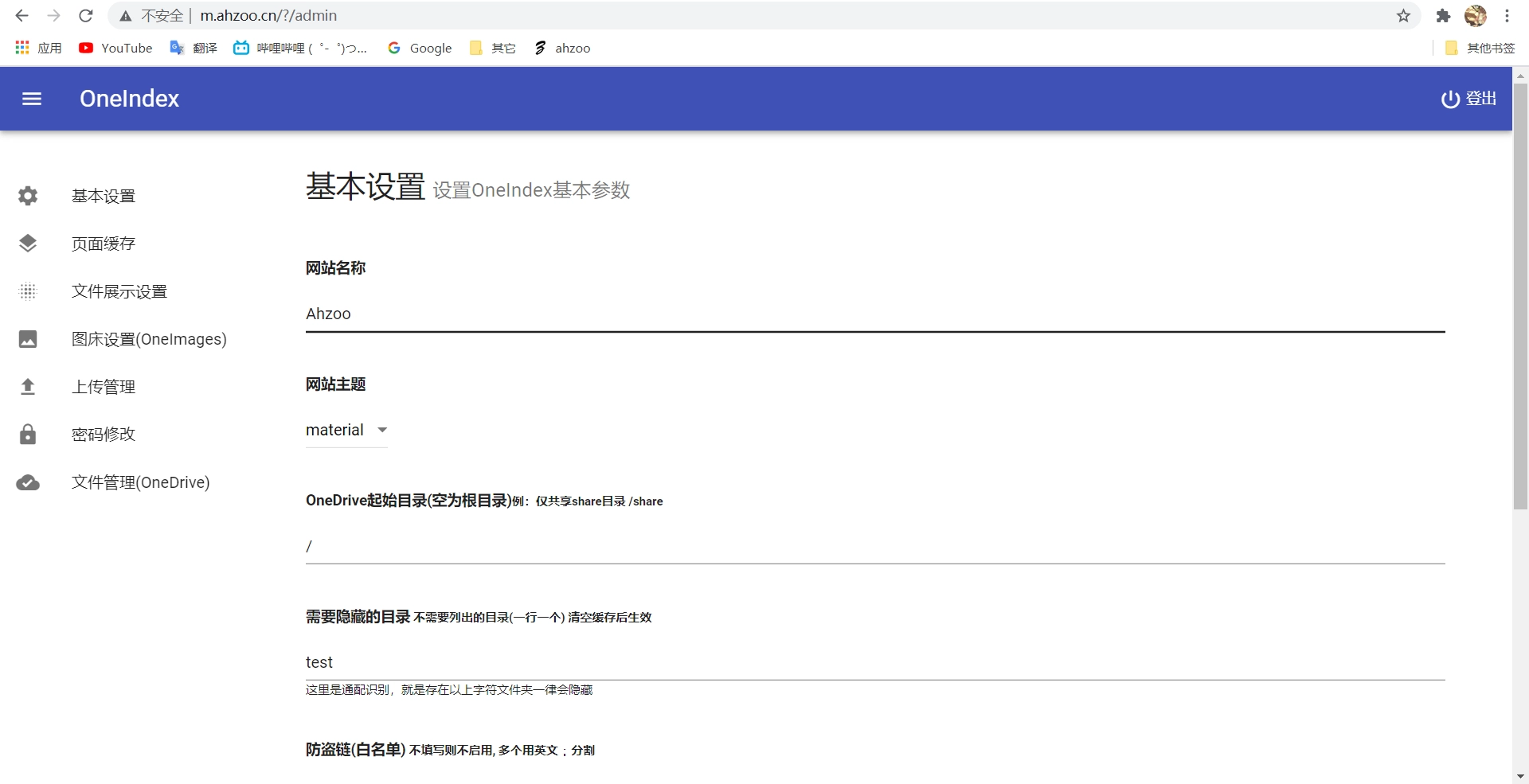The height and width of the screenshot is (784, 1529).
Task: Open the material theme selector arrow
Action: (x=381, y=430)
